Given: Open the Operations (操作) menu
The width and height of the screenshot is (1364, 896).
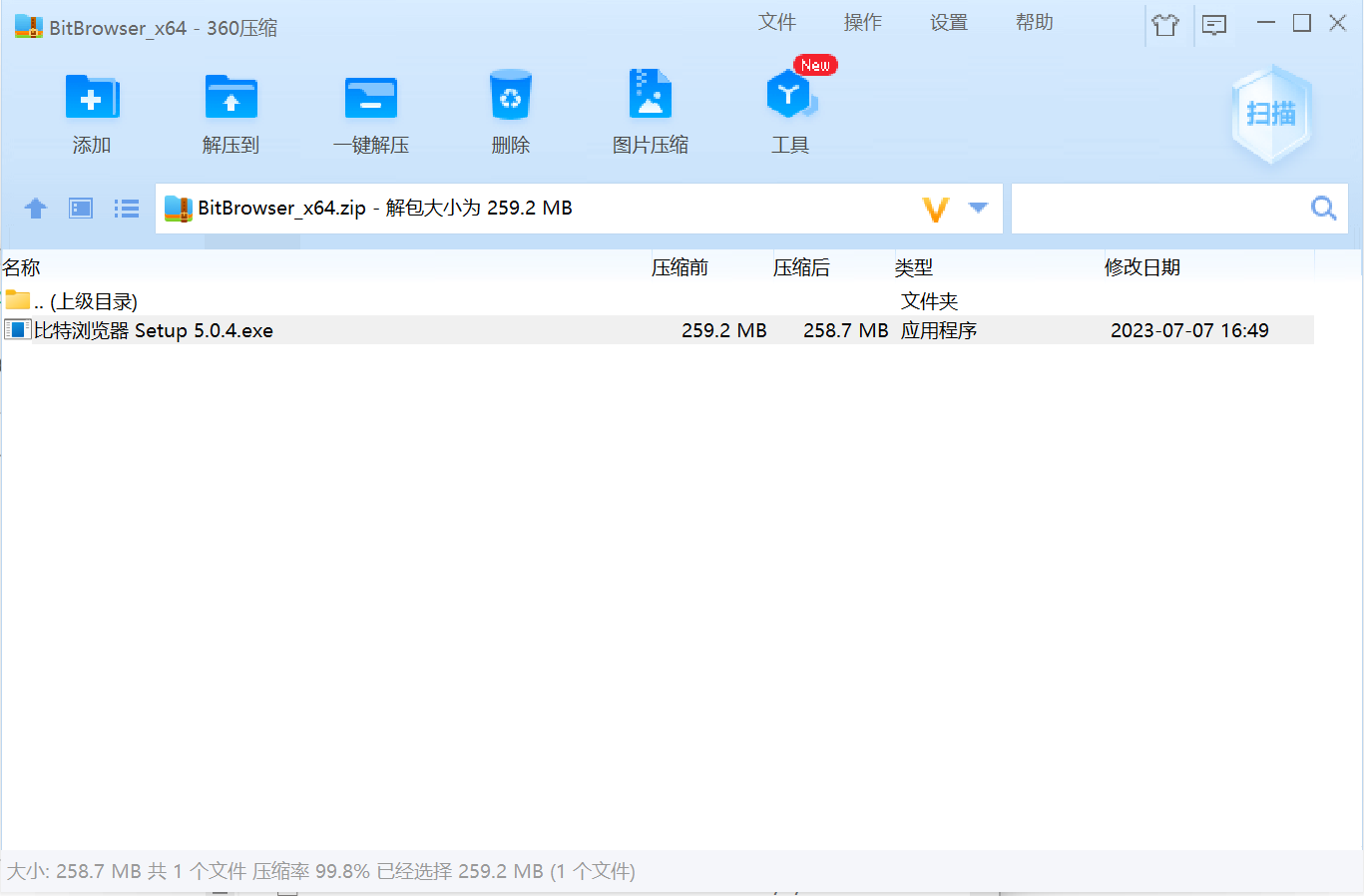Looking at the screenshot, I should tap(863, 22).
